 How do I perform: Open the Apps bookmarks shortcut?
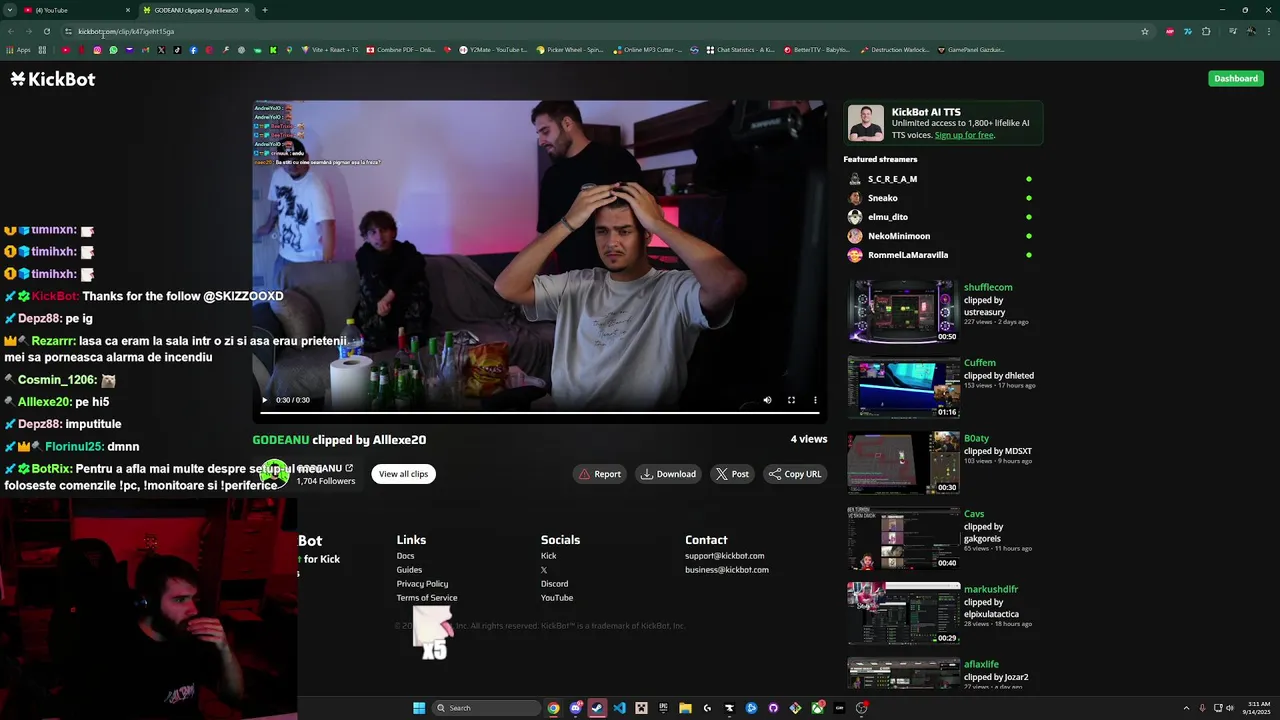click(18, 50)
